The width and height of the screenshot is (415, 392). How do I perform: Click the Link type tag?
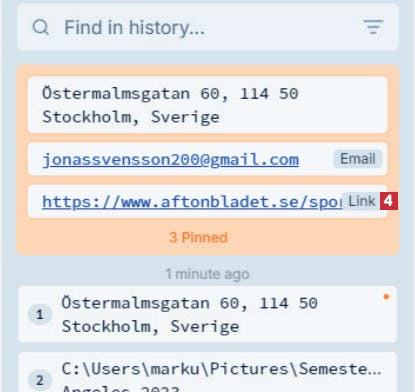point(362,201)
